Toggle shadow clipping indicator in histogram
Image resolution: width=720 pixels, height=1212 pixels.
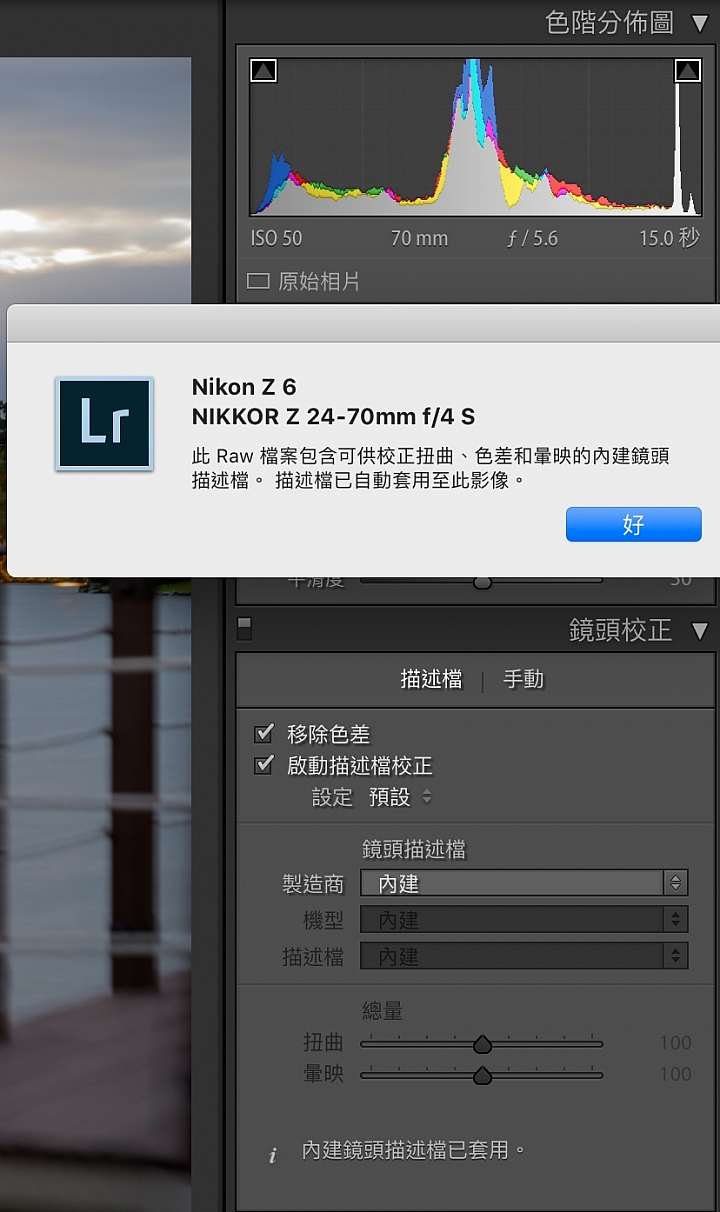[264, 71]
